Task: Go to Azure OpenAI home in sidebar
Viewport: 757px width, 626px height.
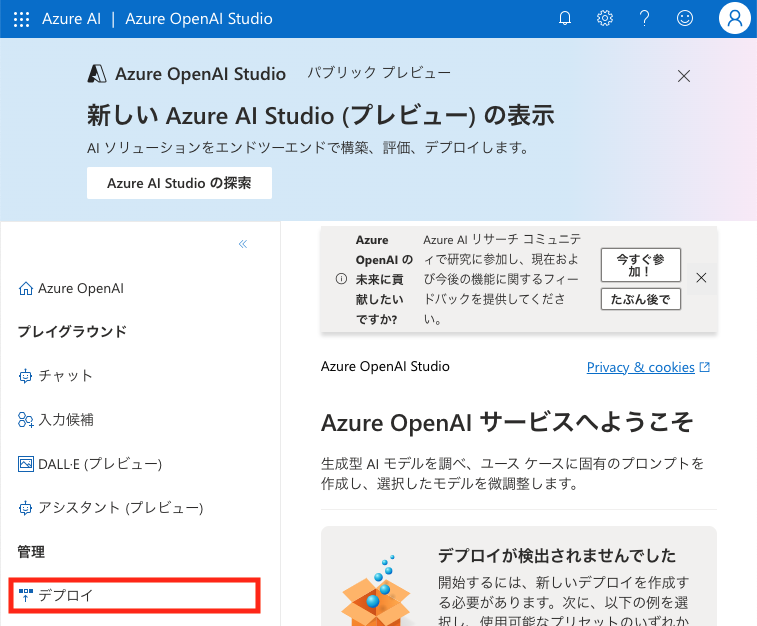Action: 71,289
